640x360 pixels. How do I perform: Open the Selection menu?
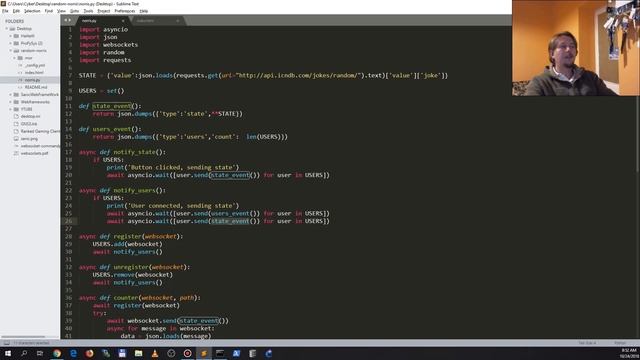pyautogui.click(x=32, y=11)
